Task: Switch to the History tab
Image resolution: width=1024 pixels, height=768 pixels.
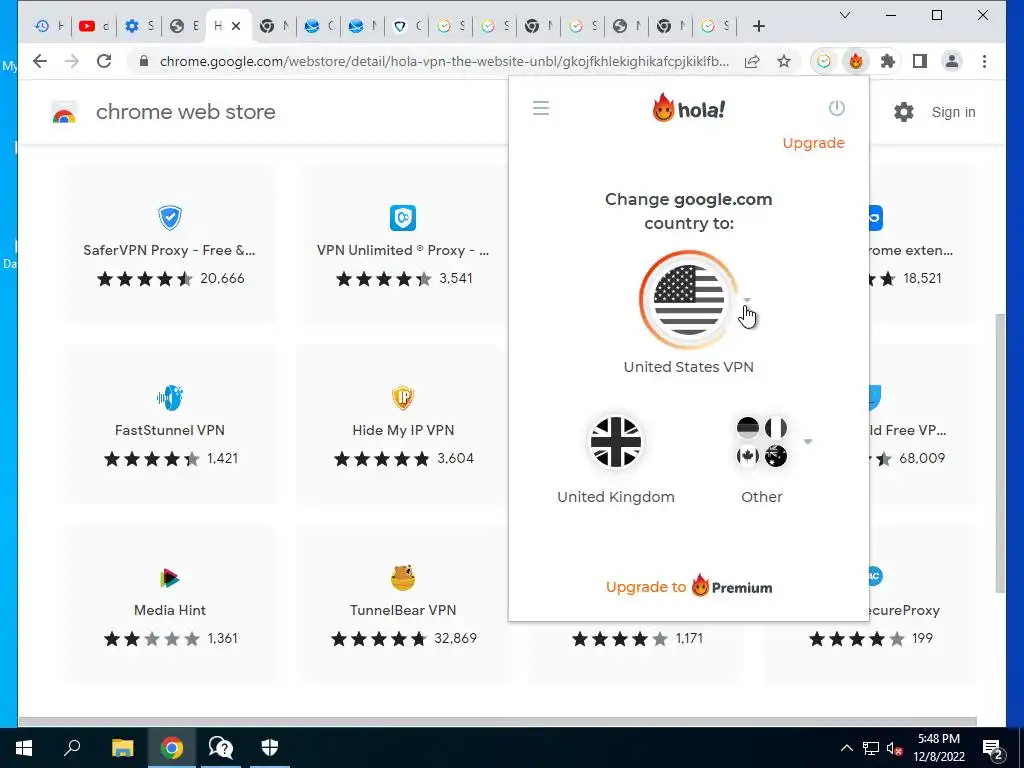Action: [50, 26]
